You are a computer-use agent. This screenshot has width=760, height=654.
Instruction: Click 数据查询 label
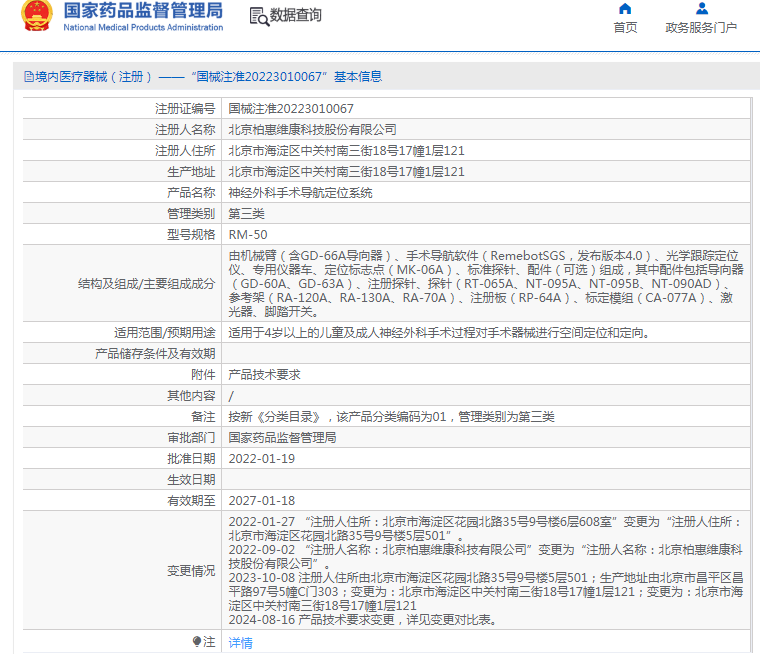click(x=296, y=16)
